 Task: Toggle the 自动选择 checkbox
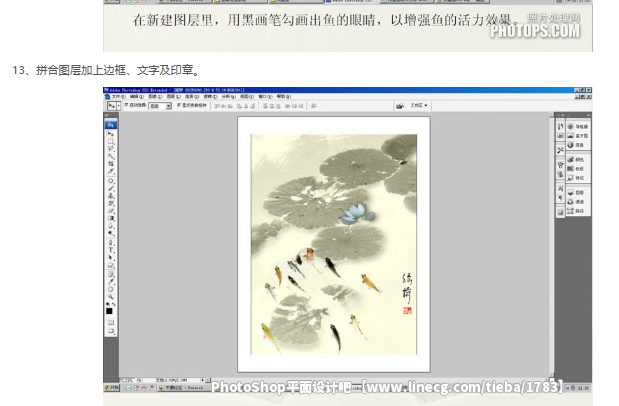tap(127, 105)
